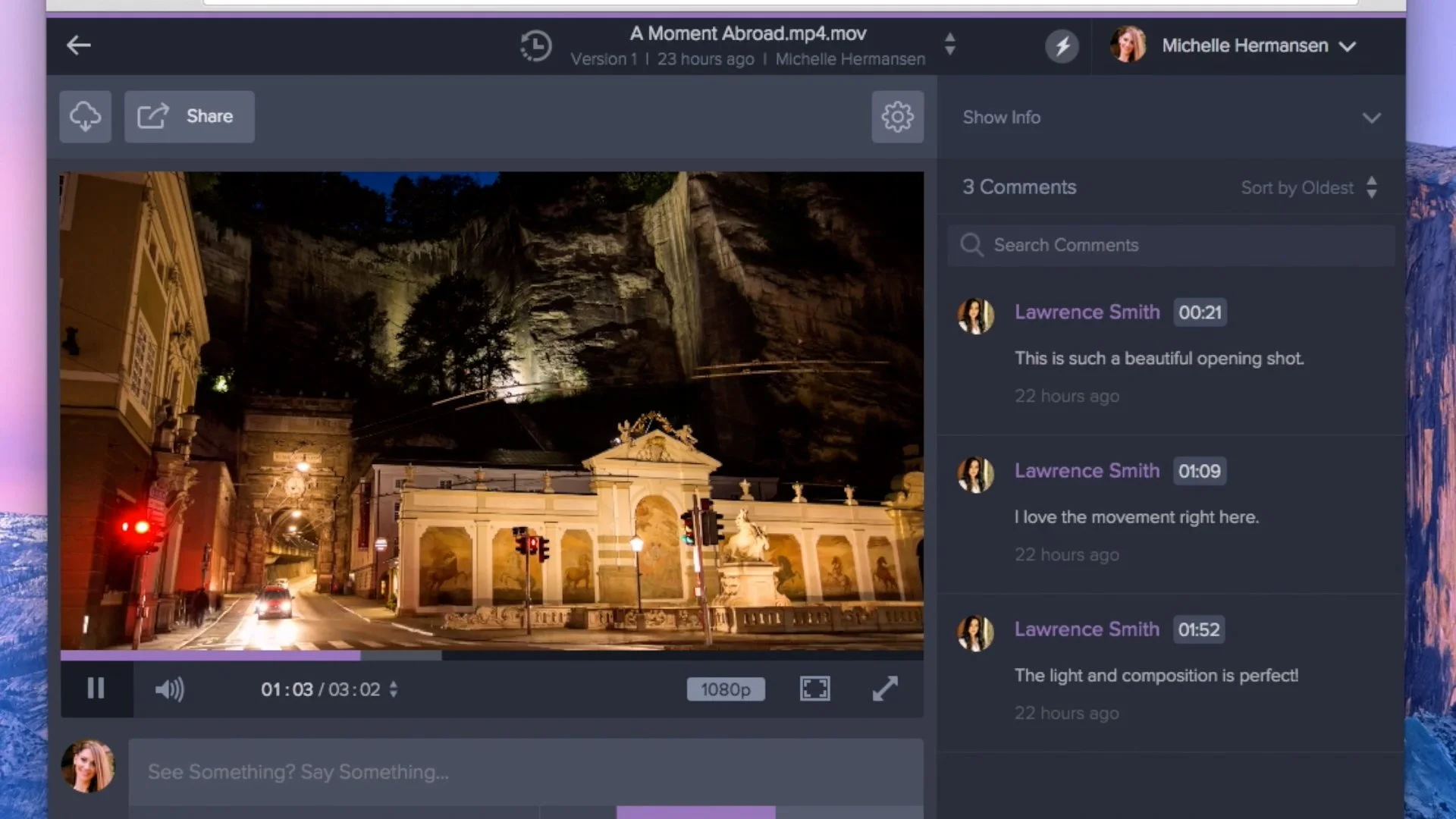The height and width of the screenshot is (819, 1456).
Task: Click the file title A Moment Abroad.mp4.mov
Action: [x=748, y=33]
